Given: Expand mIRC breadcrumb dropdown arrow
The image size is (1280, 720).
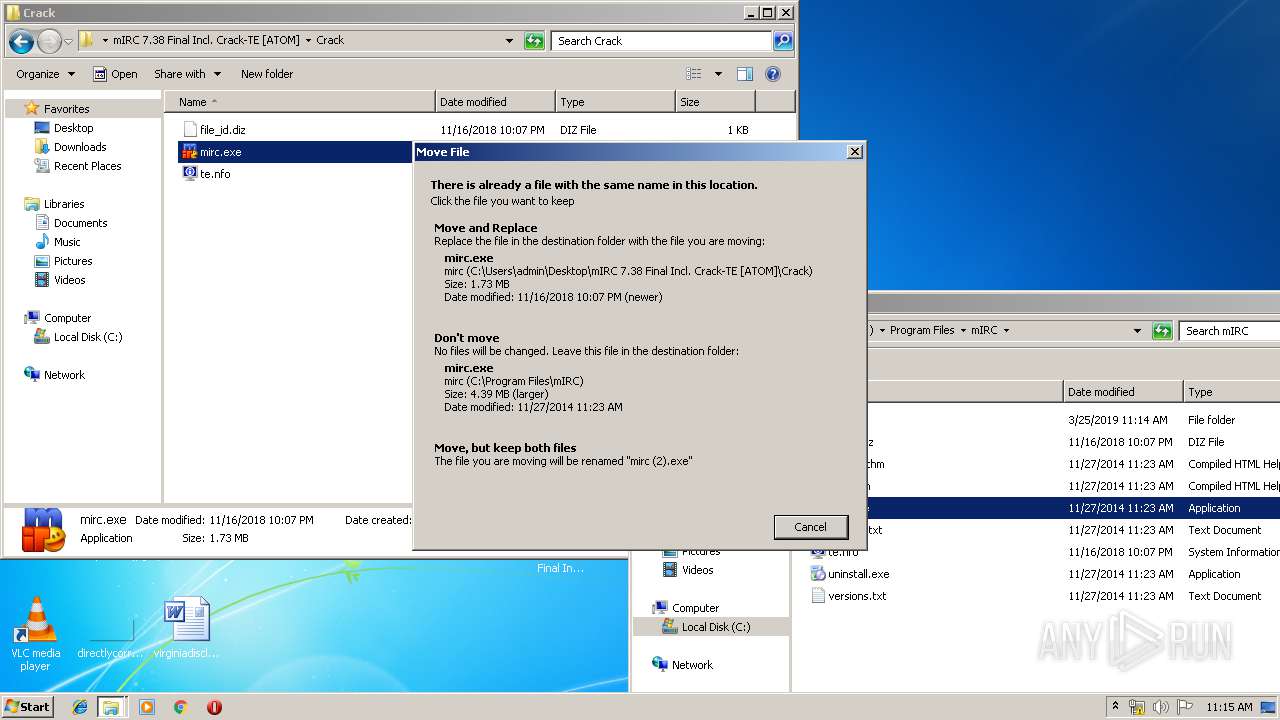Looking at the screenshot, I should click(x=1006, y=331).
